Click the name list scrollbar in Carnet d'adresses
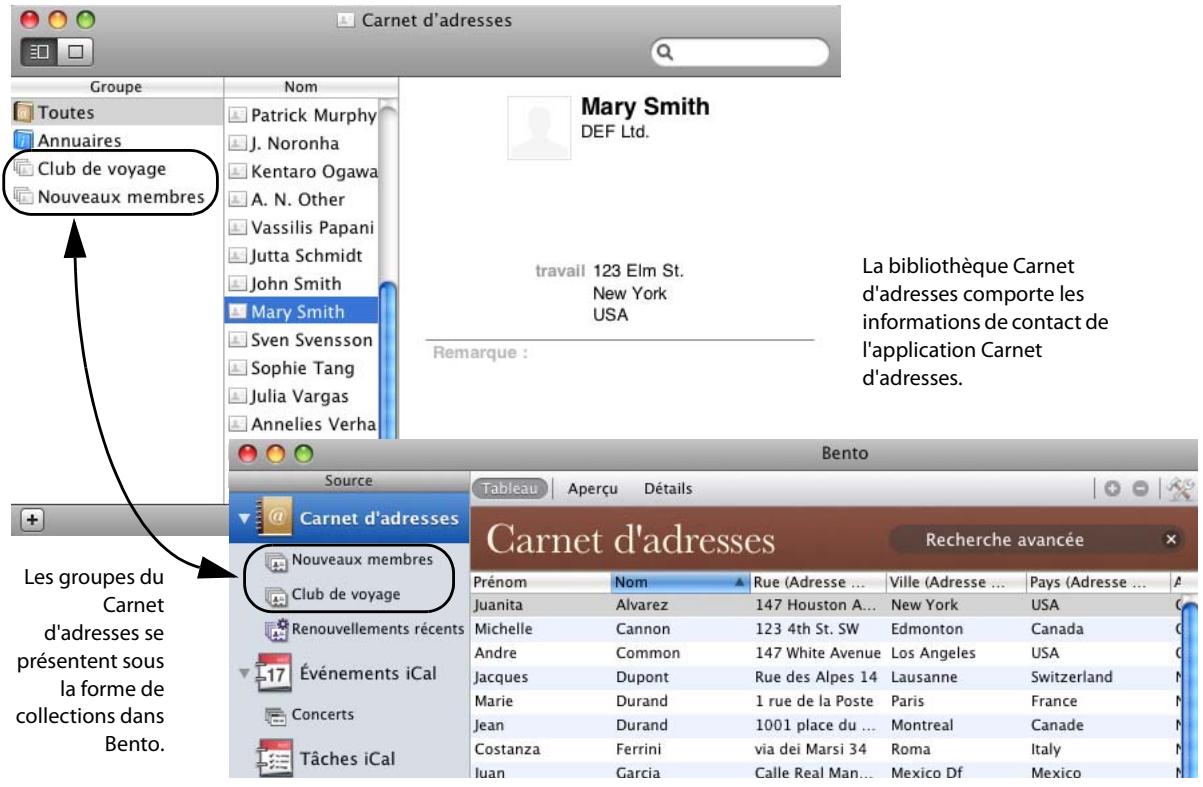Viewport: 1203px width, 787px height. click(x=387, y=360)
